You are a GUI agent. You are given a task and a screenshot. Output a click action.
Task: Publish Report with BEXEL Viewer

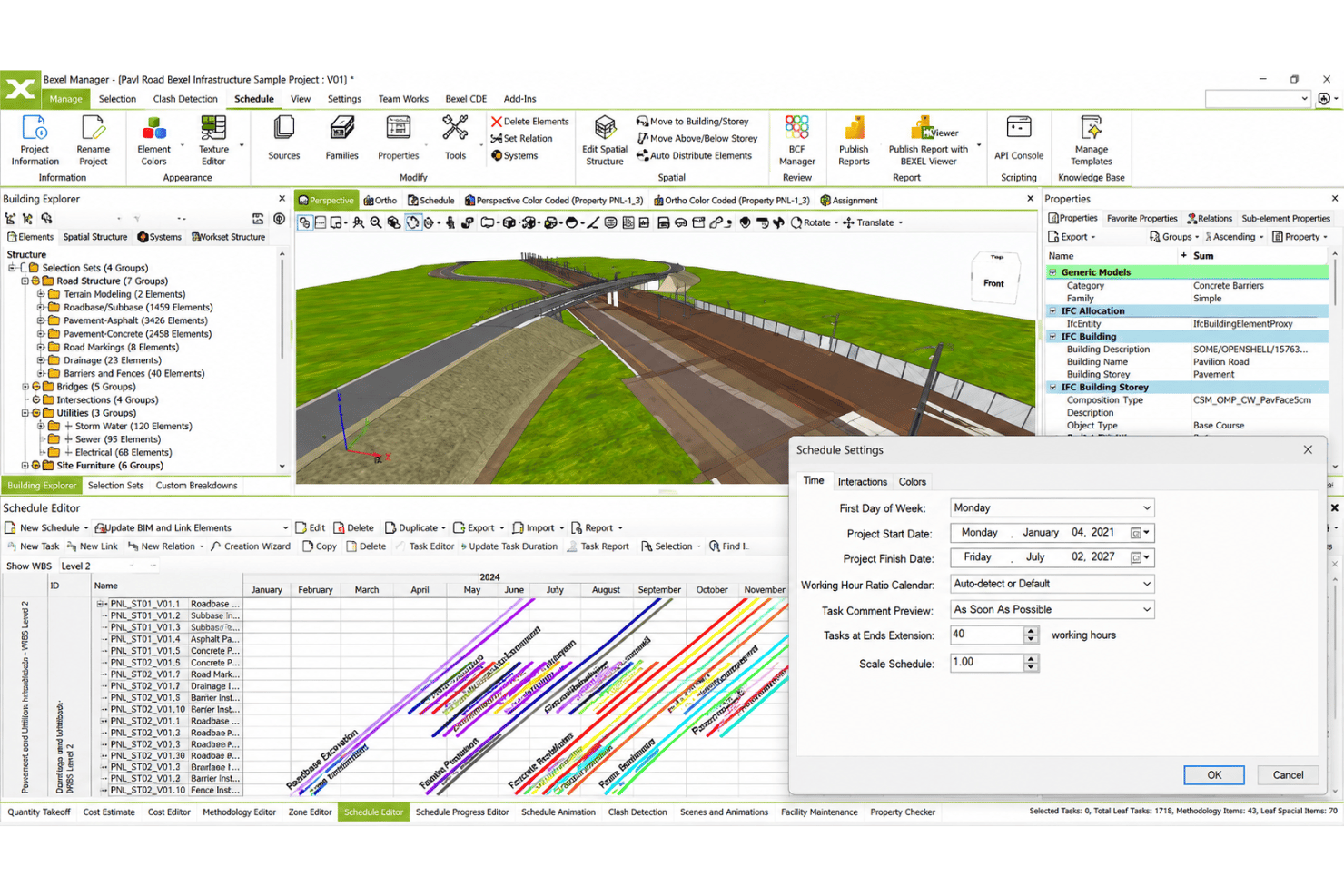click(928, 141)
